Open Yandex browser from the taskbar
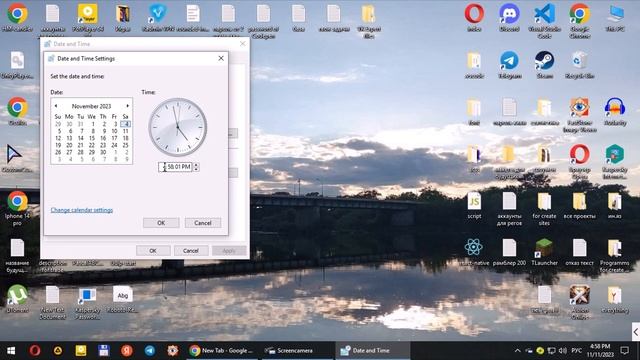This screenshot has width=640, height=360. tap(127, 351)
